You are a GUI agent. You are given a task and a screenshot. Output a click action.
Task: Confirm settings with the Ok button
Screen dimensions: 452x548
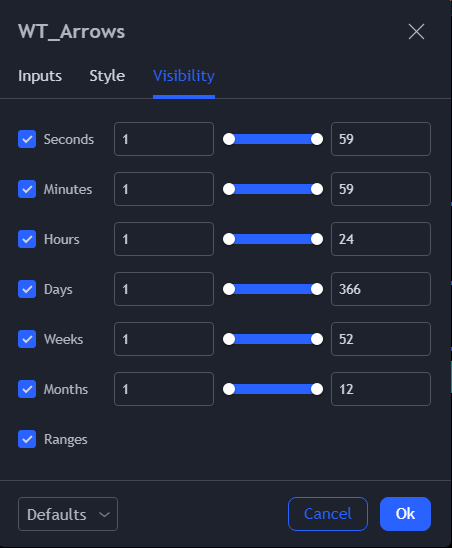click(x=406, y=514)
